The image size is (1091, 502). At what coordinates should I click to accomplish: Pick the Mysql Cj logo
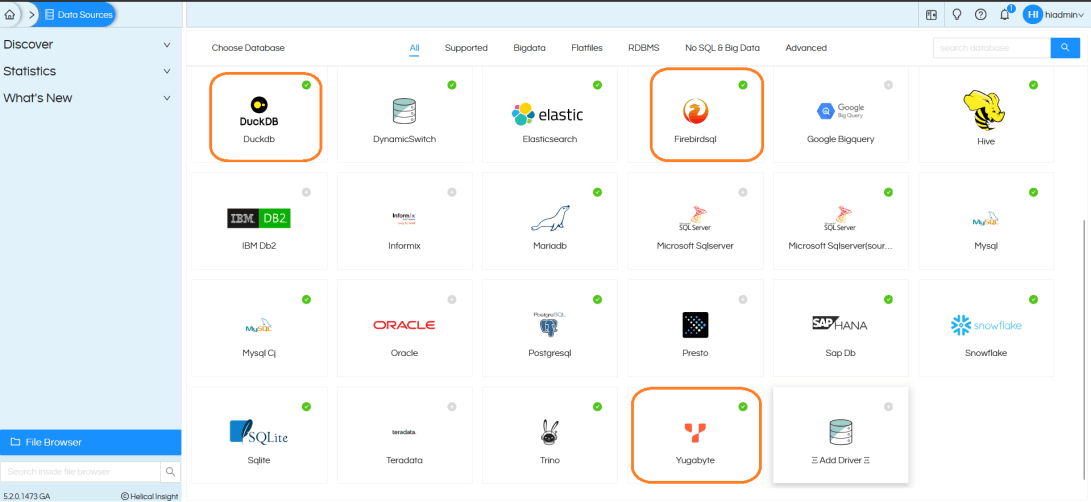click(259, 326)
